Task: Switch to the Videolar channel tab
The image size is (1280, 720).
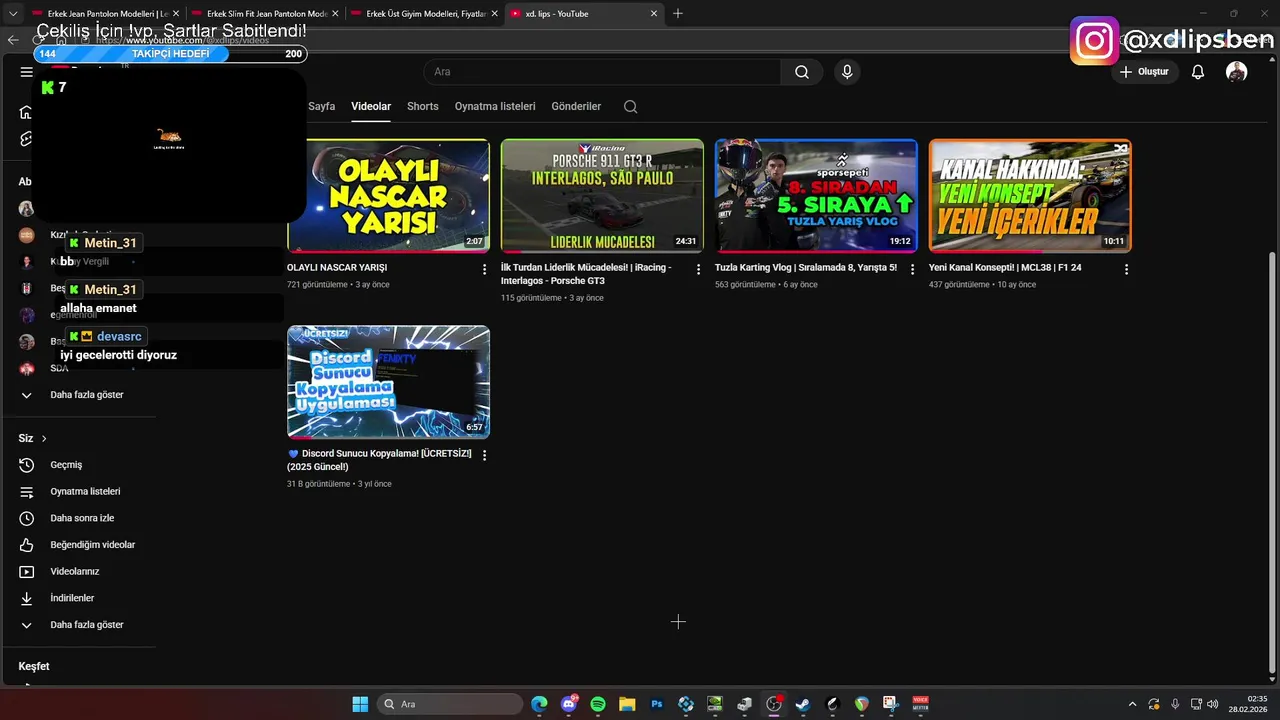Action: coord(371,106)
